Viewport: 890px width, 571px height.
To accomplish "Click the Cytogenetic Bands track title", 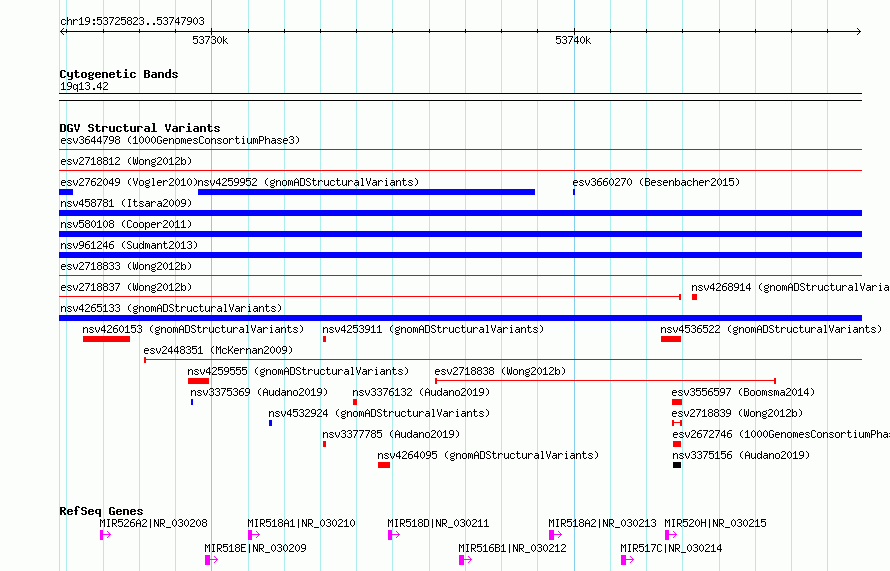I will point(119,74).
